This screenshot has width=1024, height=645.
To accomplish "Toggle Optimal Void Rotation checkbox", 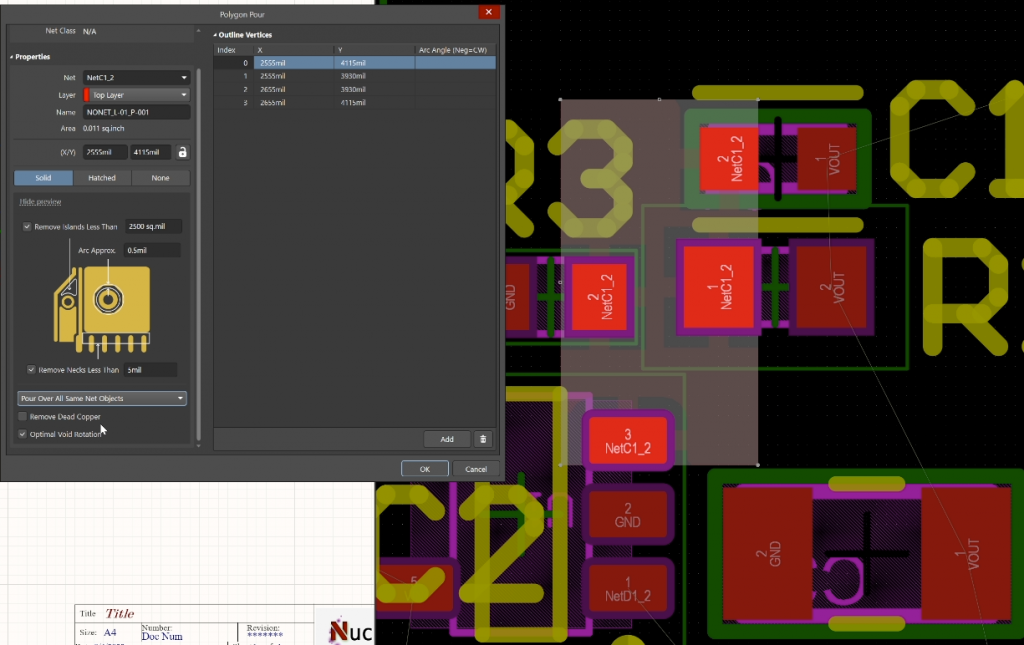I will click(x=23, y=434).
